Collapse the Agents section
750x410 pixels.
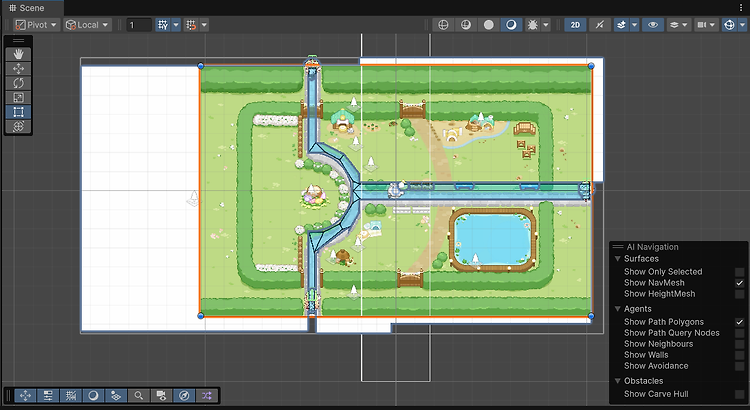point(618,309)
